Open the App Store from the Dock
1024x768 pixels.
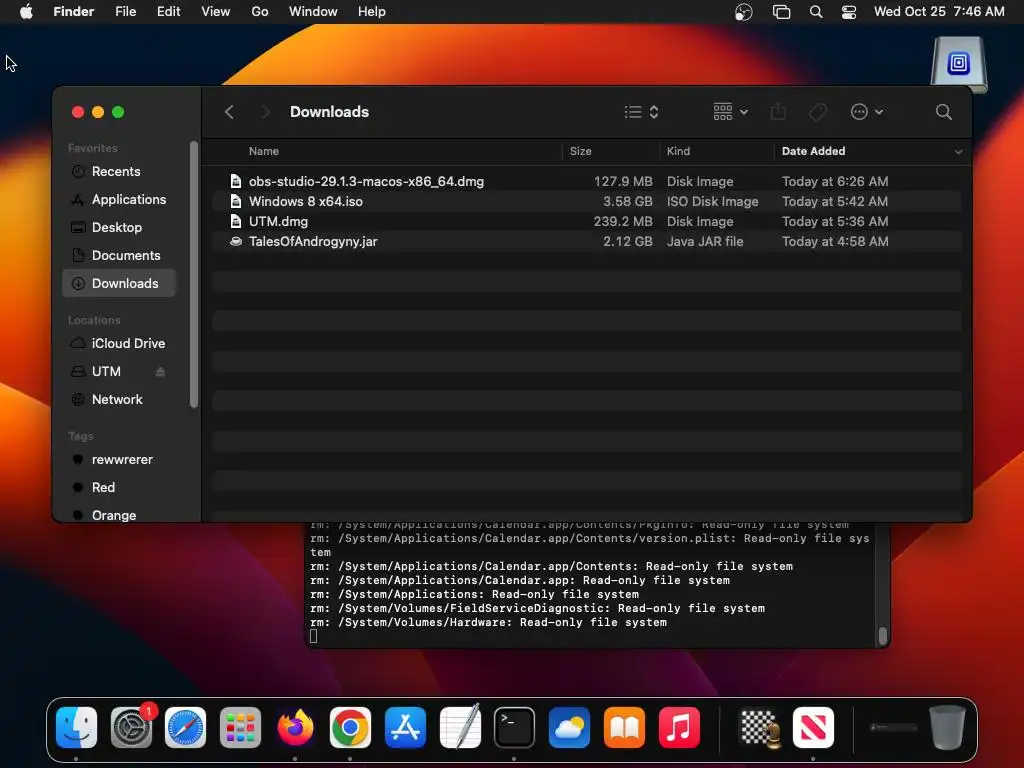405,727
